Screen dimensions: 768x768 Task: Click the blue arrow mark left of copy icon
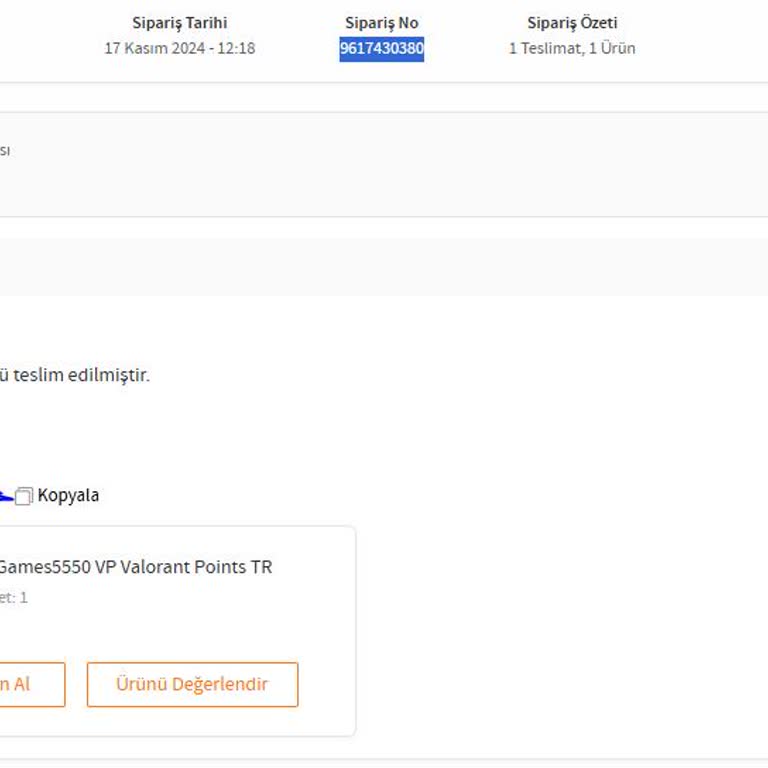(5, 496)
